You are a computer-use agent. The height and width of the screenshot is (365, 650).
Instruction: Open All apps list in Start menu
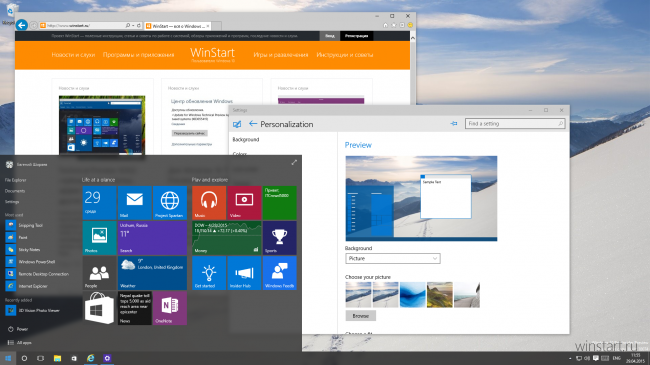(x=19, y=343)
